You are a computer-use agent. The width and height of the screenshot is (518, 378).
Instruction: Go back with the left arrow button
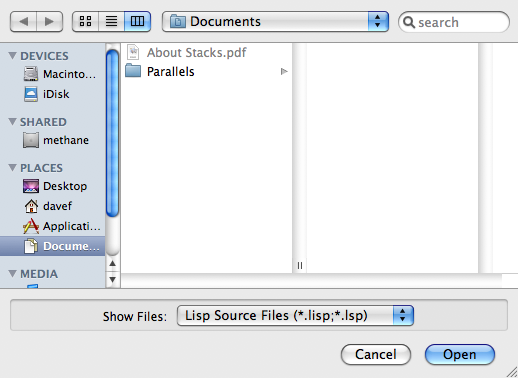tap(23, 22)
